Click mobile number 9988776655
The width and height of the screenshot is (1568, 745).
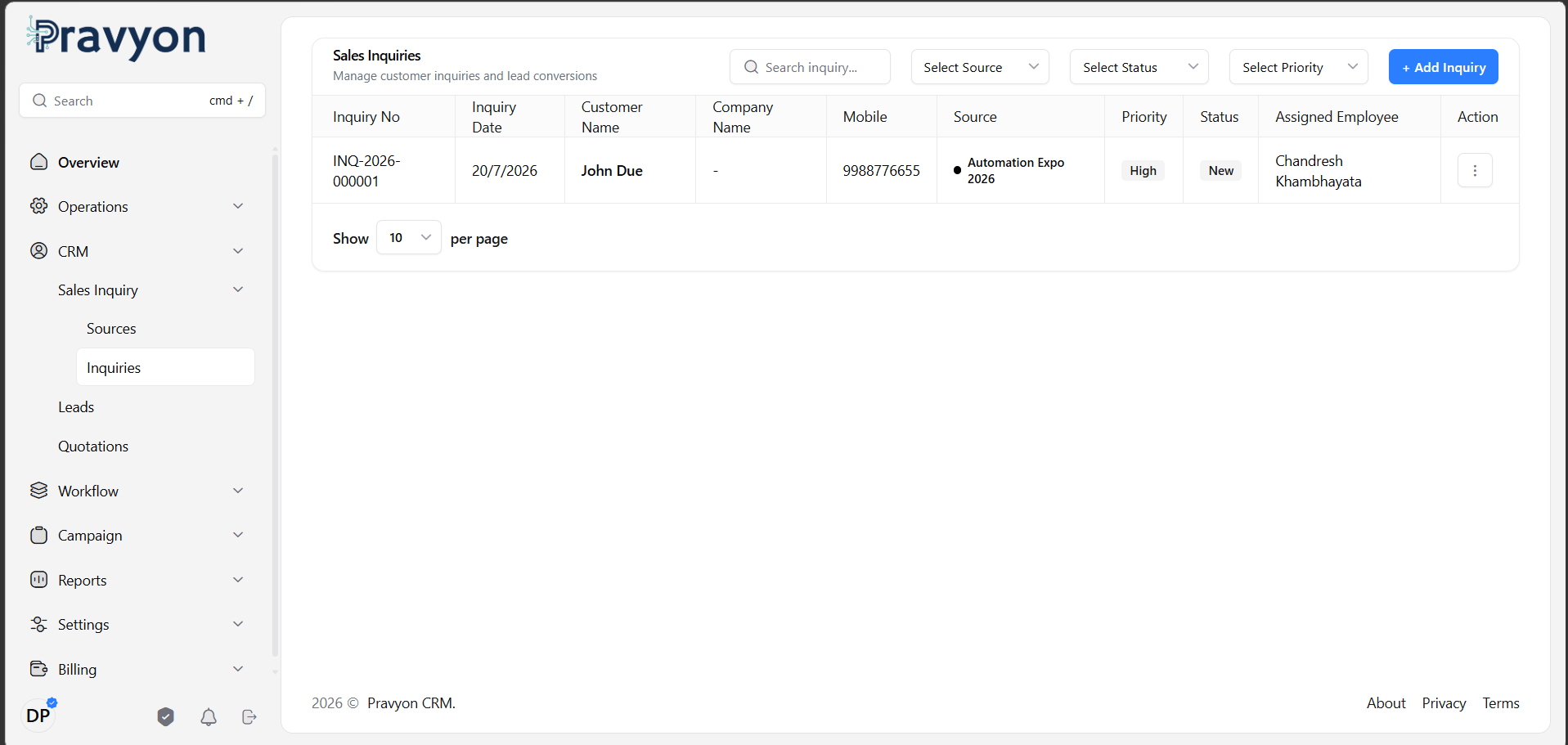[881, 171]
